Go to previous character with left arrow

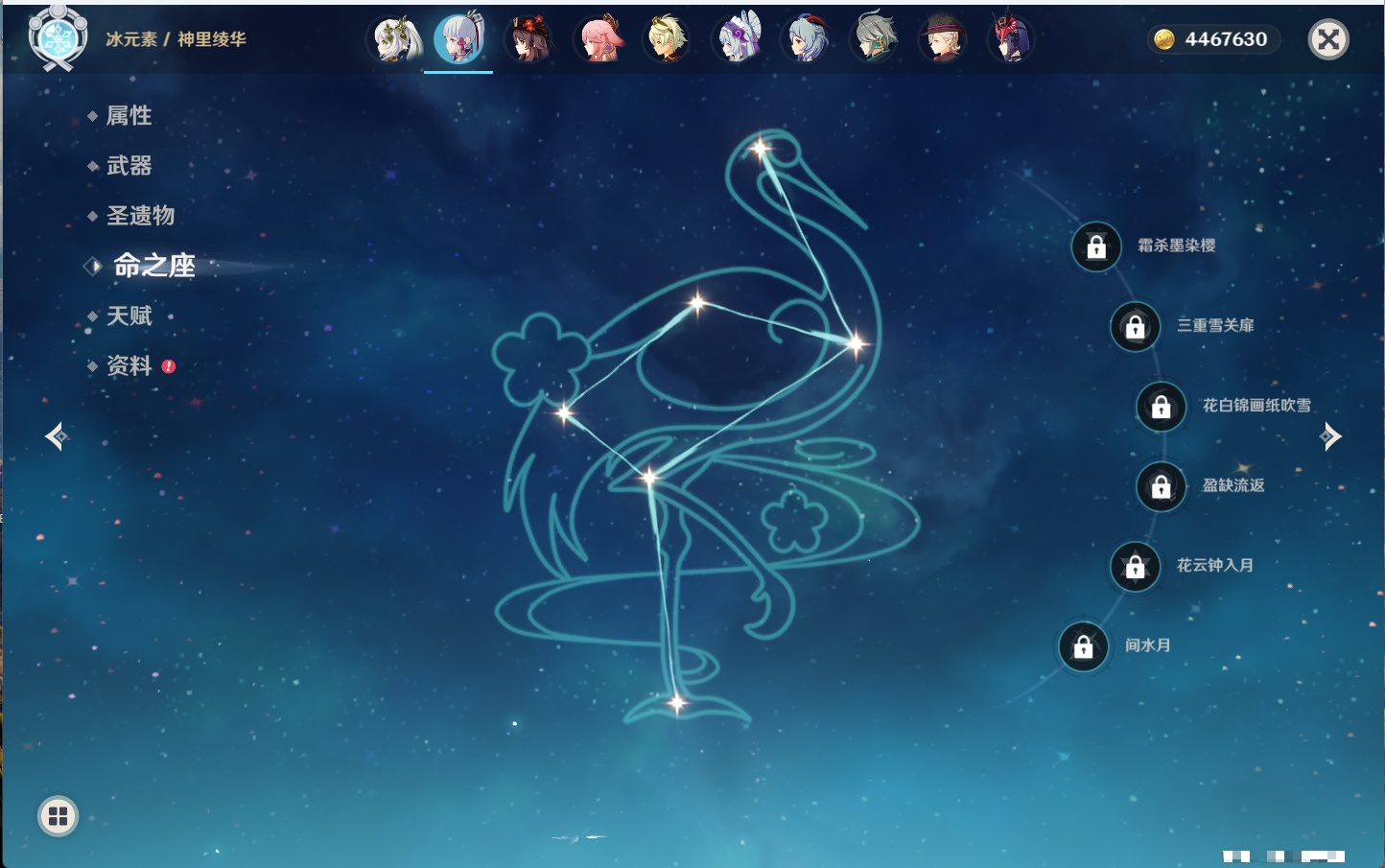pyautogui.click(x=57, y=437)
